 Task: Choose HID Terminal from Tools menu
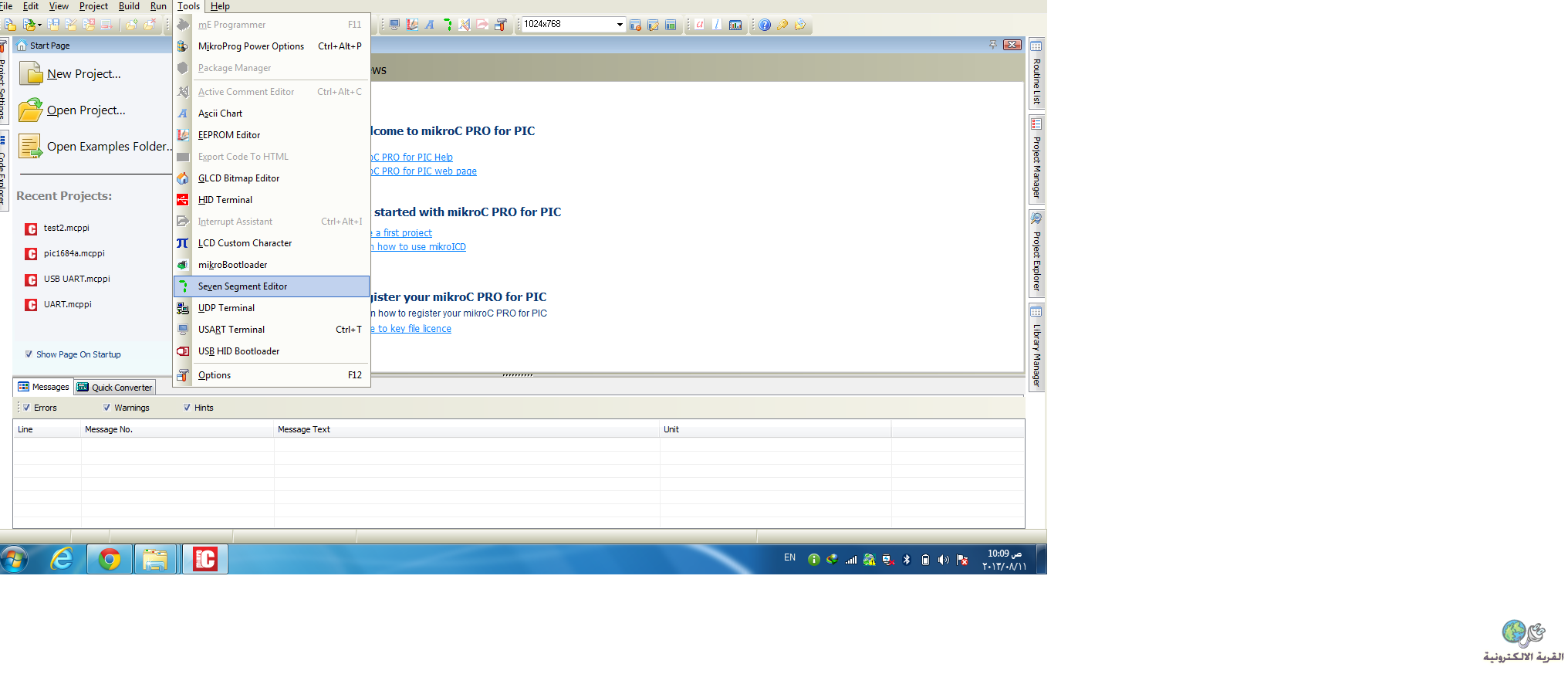coord(272,200)
